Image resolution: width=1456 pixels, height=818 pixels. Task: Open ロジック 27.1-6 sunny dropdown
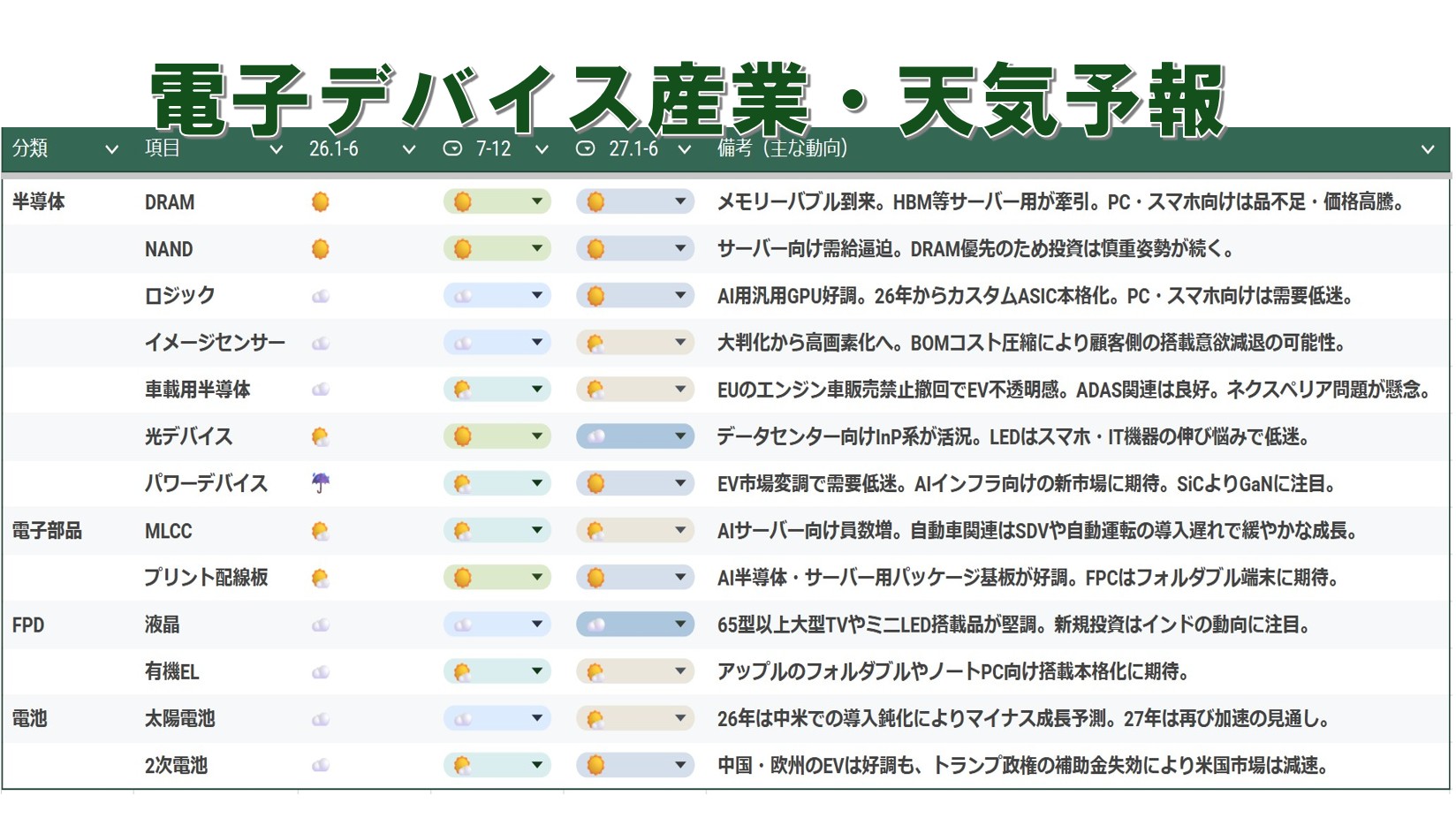click(x=634, y=296)
